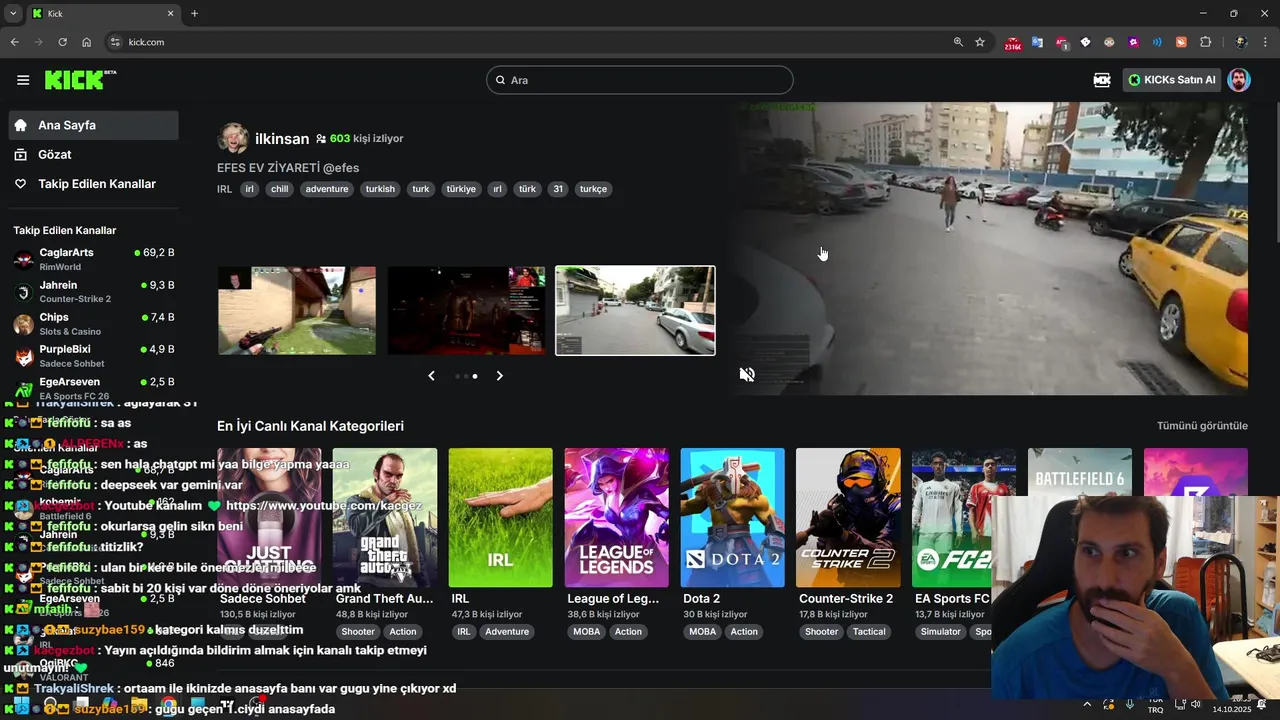The width and height of the screenshot is (1280, 720).
Task: Bookmark this page with star
Action: (980, 42)
